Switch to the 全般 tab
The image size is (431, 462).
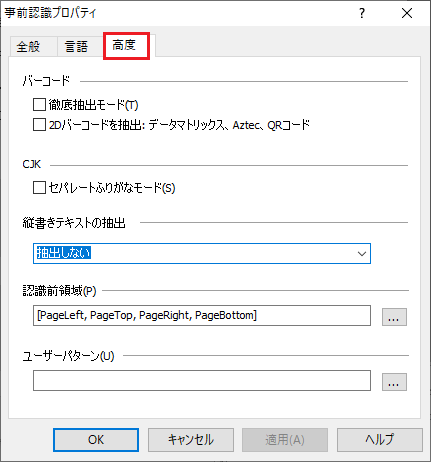33,46
